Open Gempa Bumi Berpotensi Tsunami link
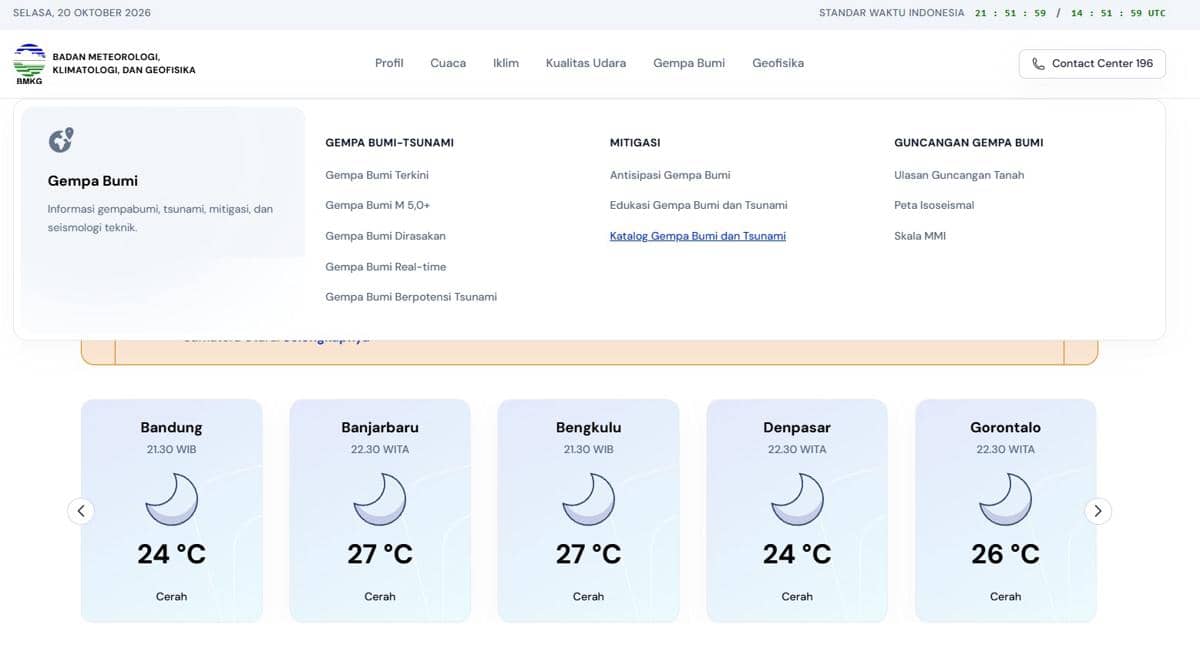This screenshot has height=645, width=1200. coord(411,297)
